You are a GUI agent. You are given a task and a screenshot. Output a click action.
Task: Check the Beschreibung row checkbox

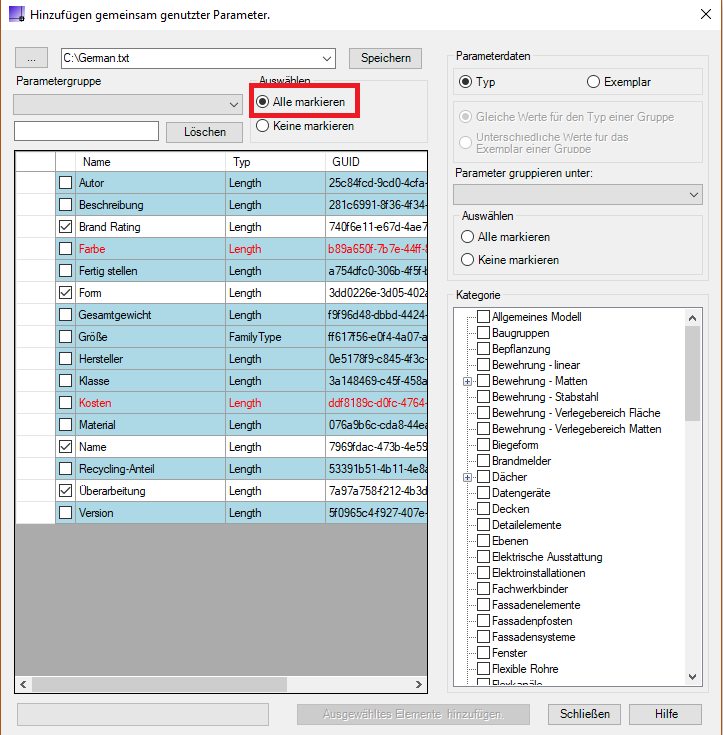pyautogui.click(x=66, y=204)
